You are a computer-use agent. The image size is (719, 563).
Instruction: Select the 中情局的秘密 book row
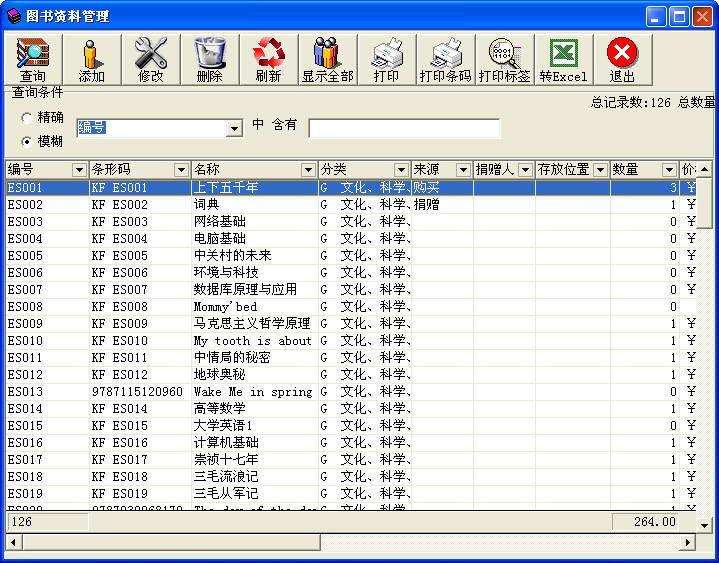point(351,358)
